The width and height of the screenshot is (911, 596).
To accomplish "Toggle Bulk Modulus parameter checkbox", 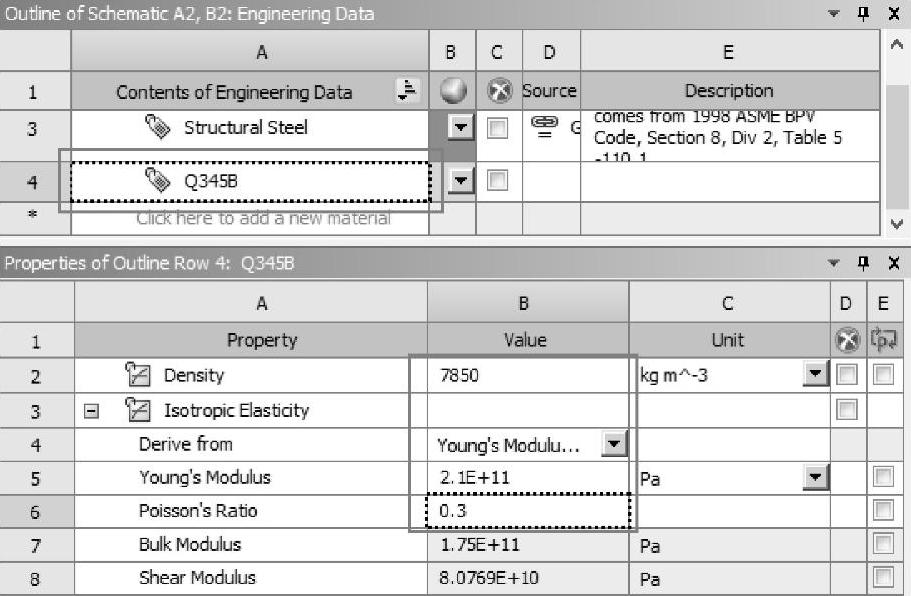I will 883,544.
